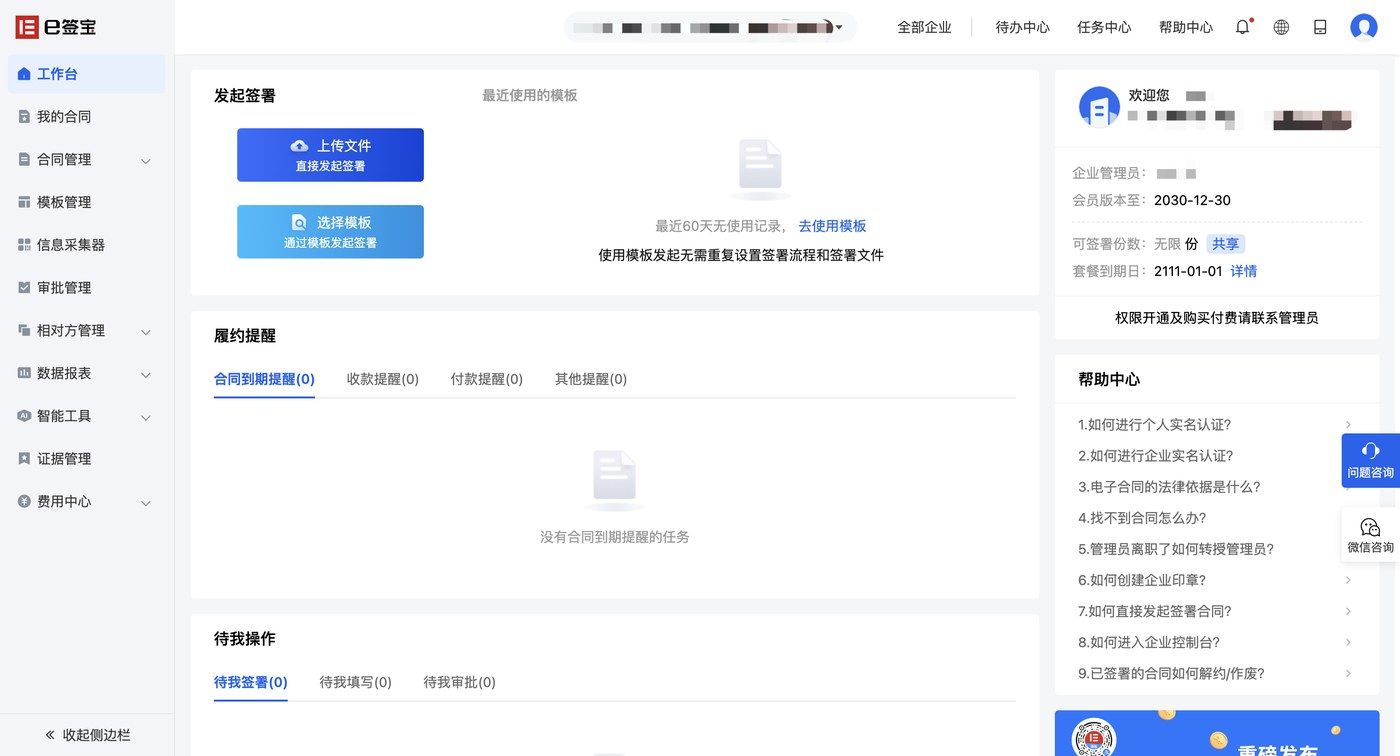This screenshot has height=756, width=1400.
Task: Expand the 相对方管理 submenu chevron
Action: pos(146,332)
